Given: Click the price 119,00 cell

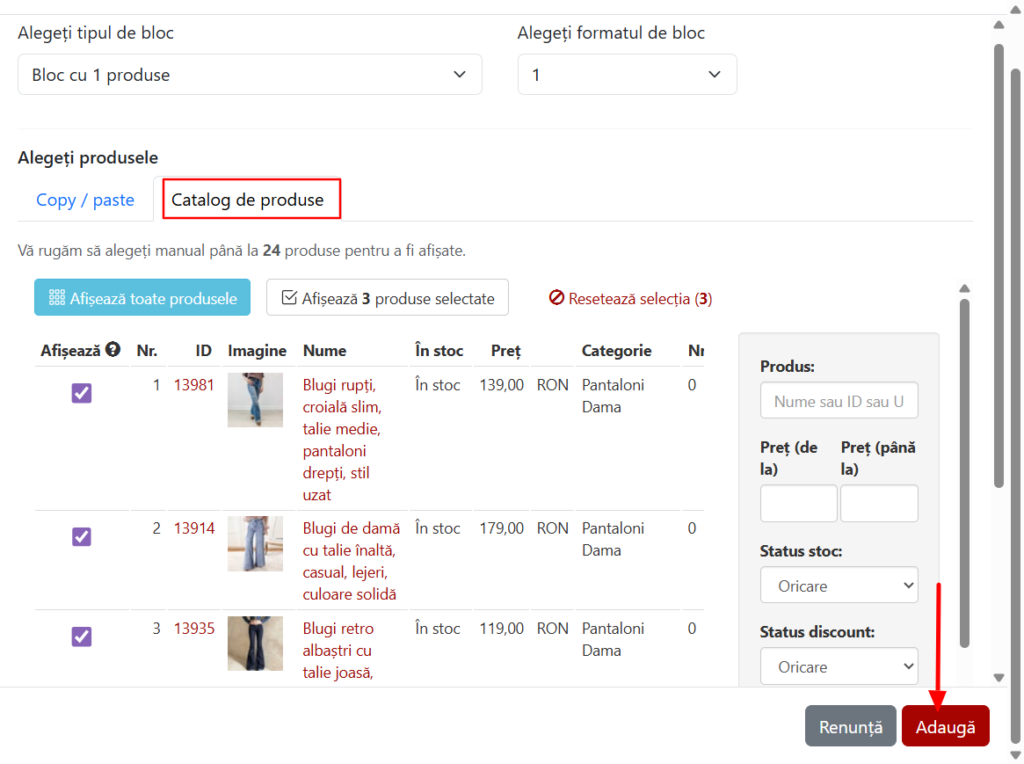Looking at the screenshot, I should (x=502, y=628).
